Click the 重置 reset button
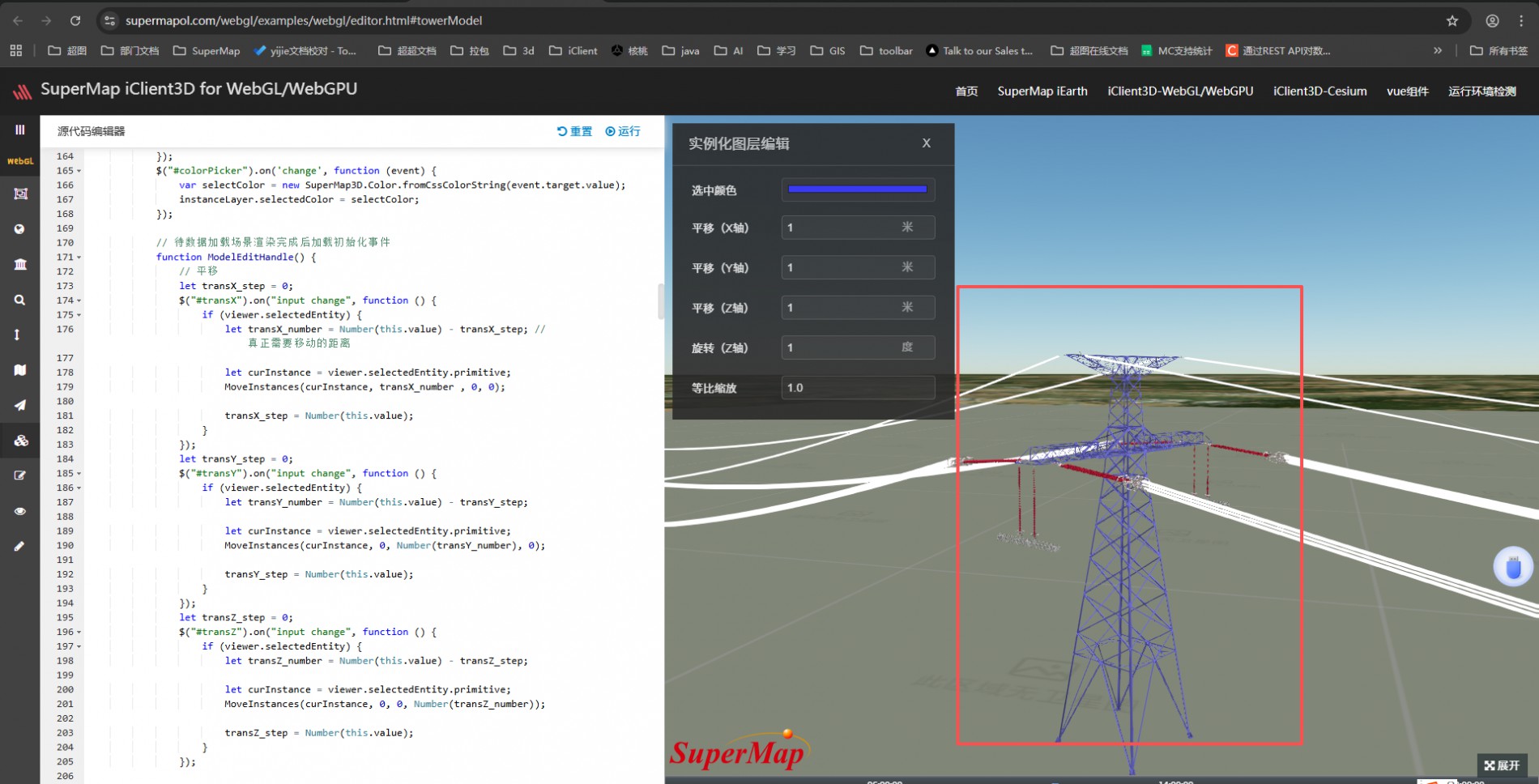 574,131
